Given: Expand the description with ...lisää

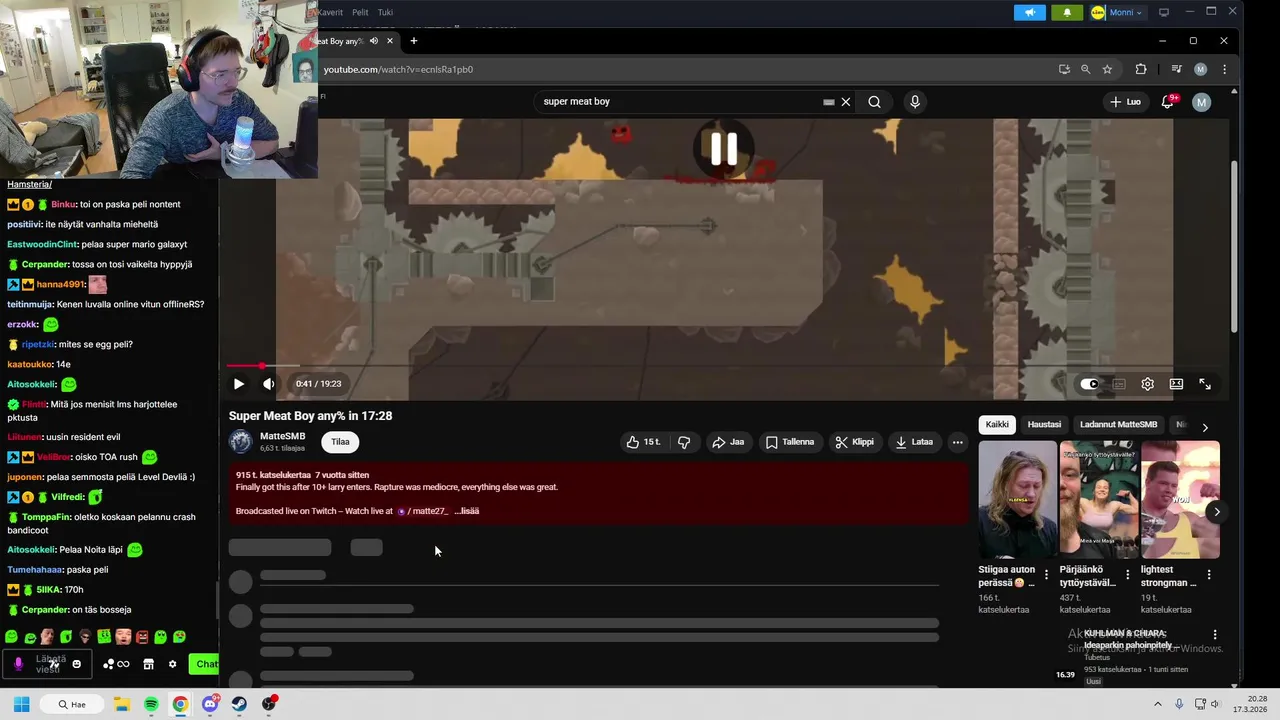Looking at the screenshot, I should [467, 511].
